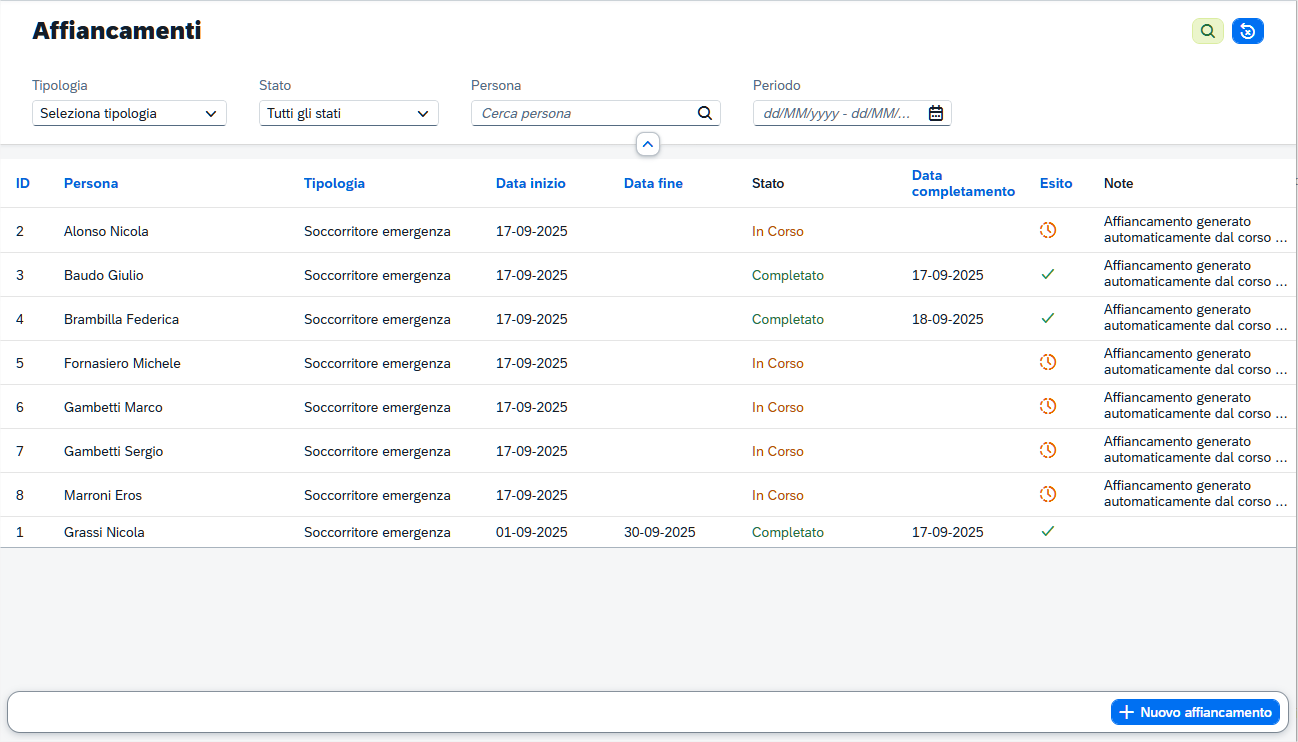Click the Periodo date range input
This screenshot has width=1298, height=742.
coord(838,113)
